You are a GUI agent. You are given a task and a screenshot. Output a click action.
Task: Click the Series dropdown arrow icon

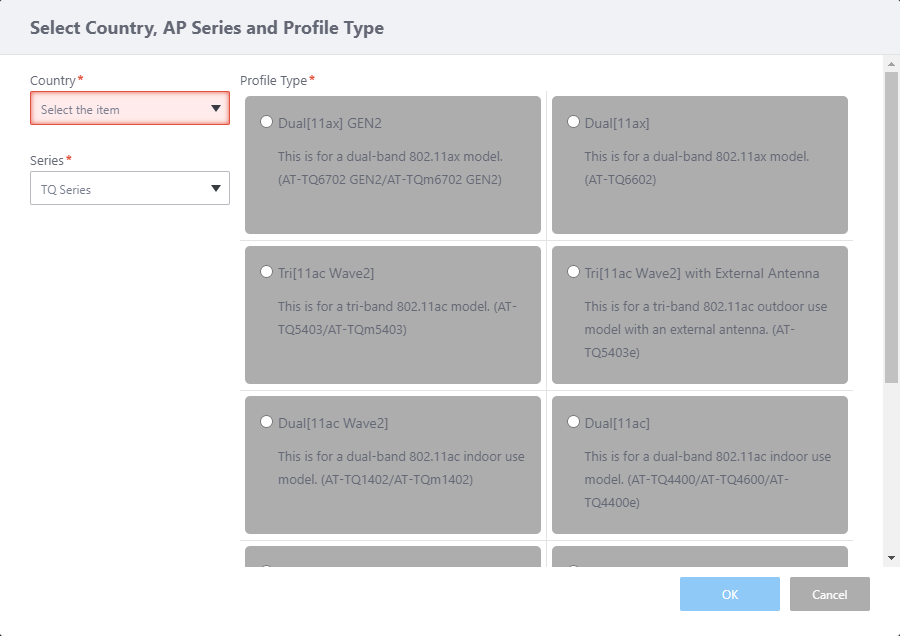(216, 189)
